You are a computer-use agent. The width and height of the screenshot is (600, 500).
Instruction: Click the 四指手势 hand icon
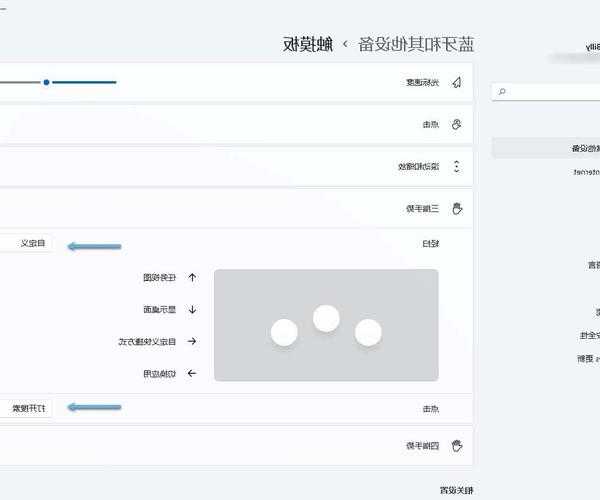(457, 443)
